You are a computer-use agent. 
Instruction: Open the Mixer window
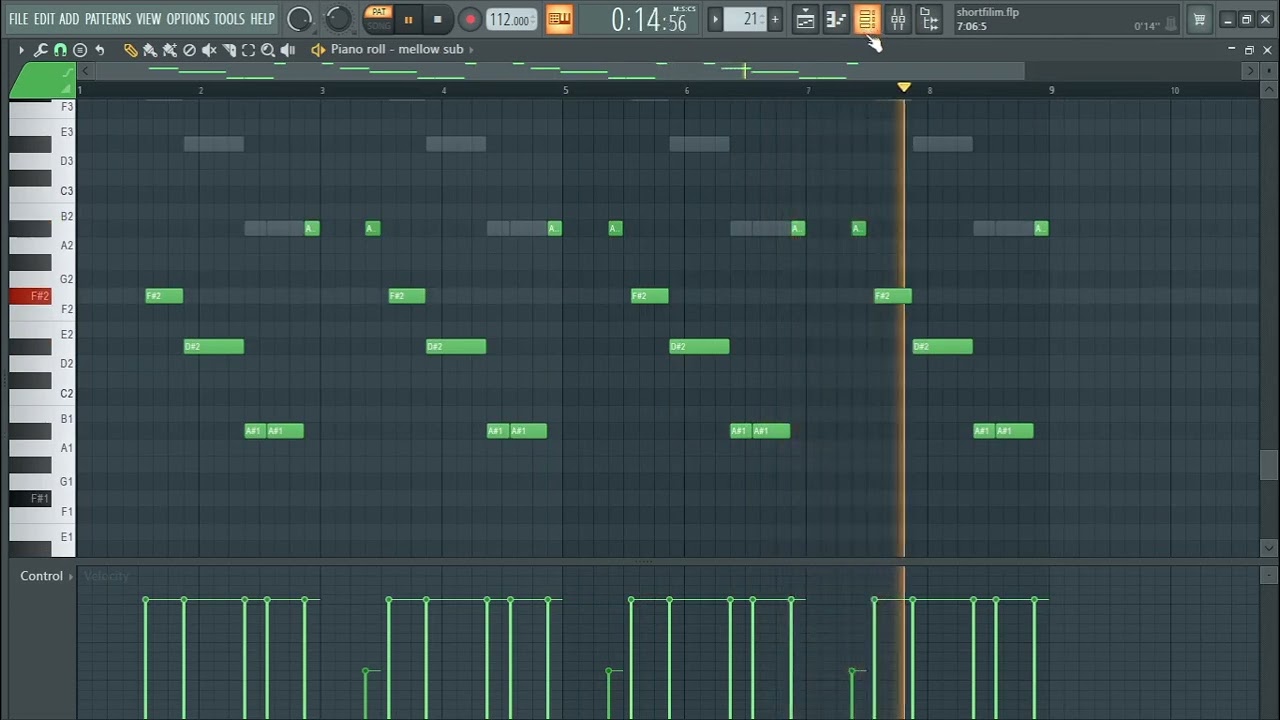[x=898, y=19]
